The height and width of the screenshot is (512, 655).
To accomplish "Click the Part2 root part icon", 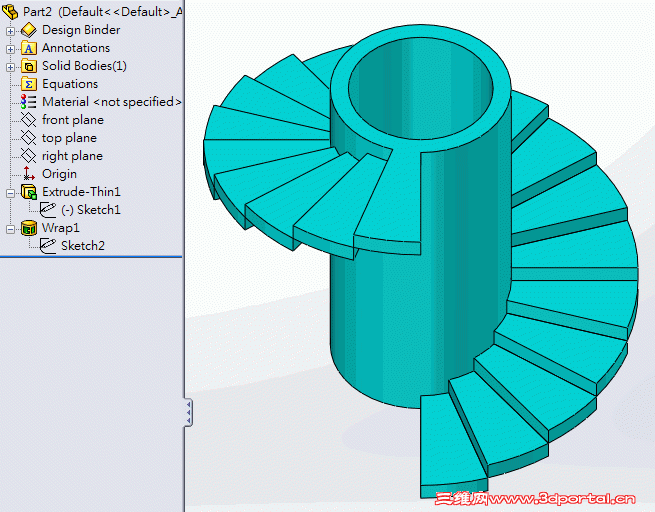I will [x=10, y=11].
